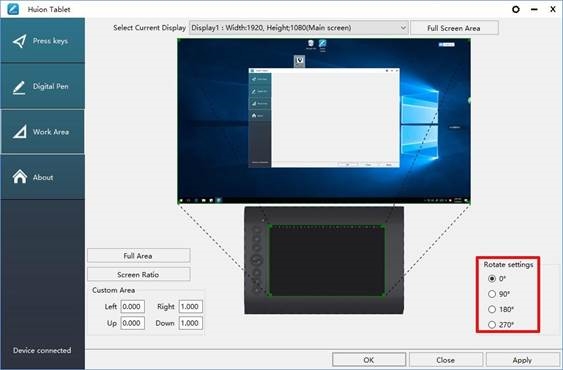Click the Left value input field
The image size is (563, 370).
[x=132, y=306]
